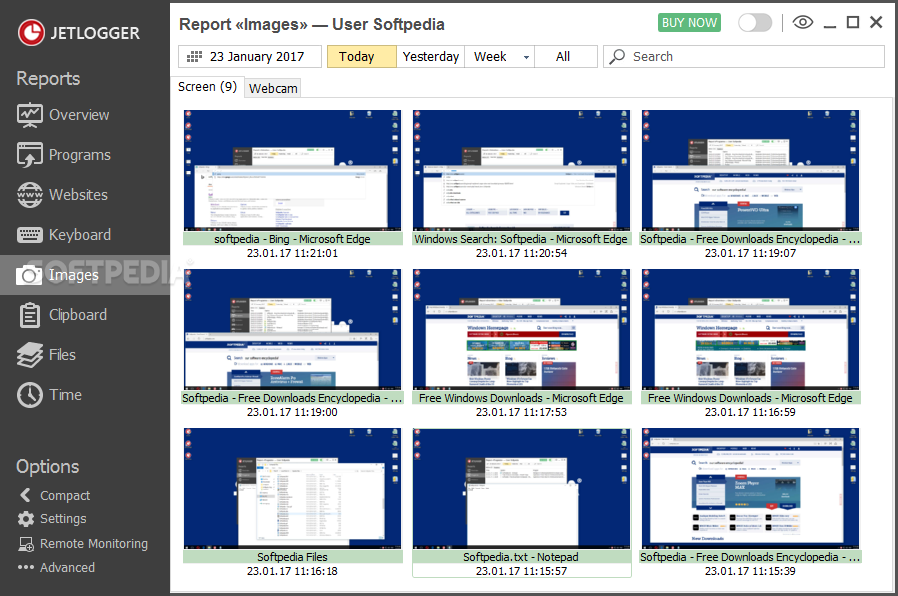
Task: Toggle the monitoring on/off switch
Action: pos(755,23)
